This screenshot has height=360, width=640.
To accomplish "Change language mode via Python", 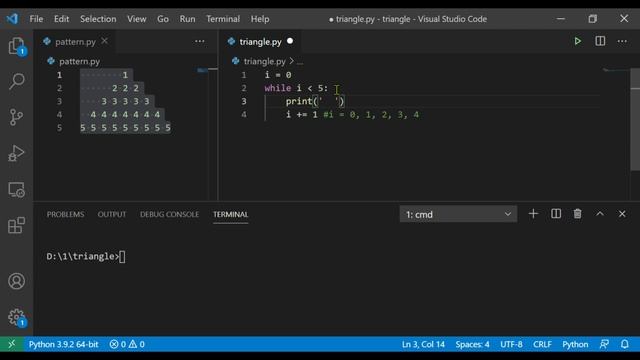I will pyautogui.click(x=575, y=344).
